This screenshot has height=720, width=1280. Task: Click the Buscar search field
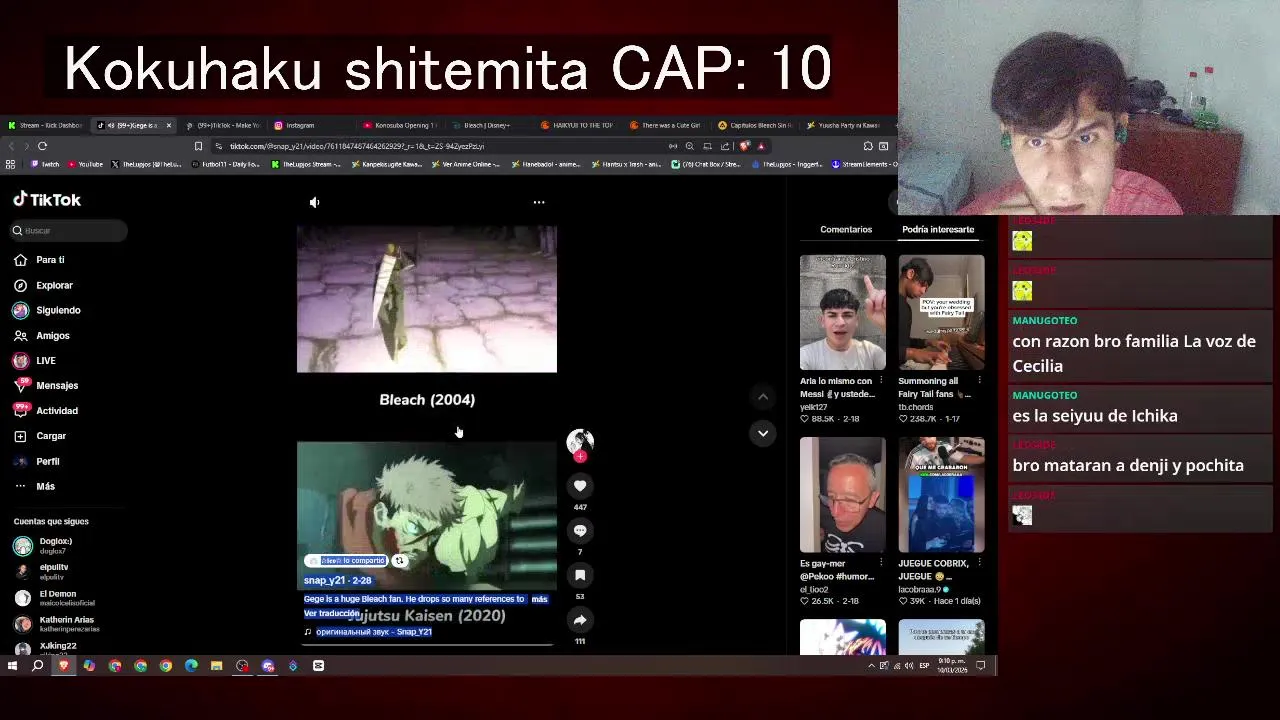(x=69, y=231)
